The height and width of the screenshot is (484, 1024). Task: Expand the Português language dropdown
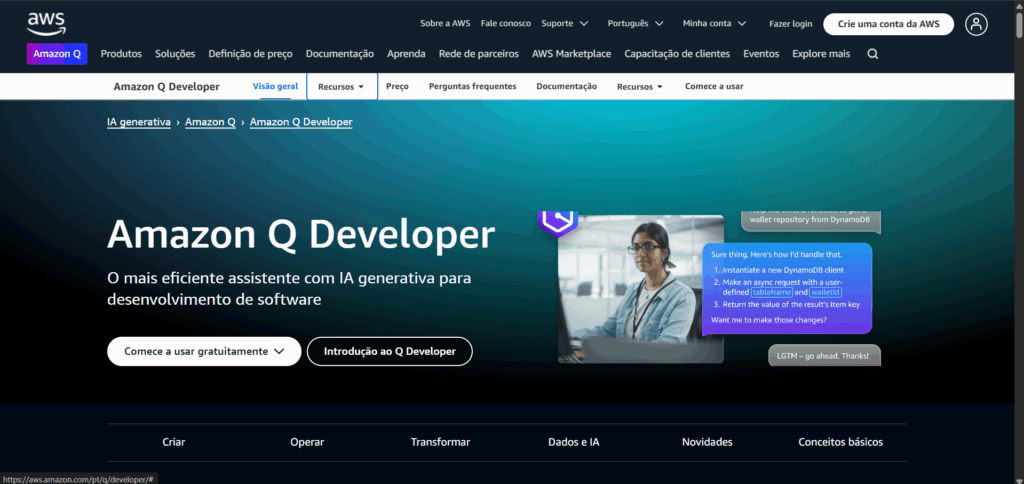[635, 24]
